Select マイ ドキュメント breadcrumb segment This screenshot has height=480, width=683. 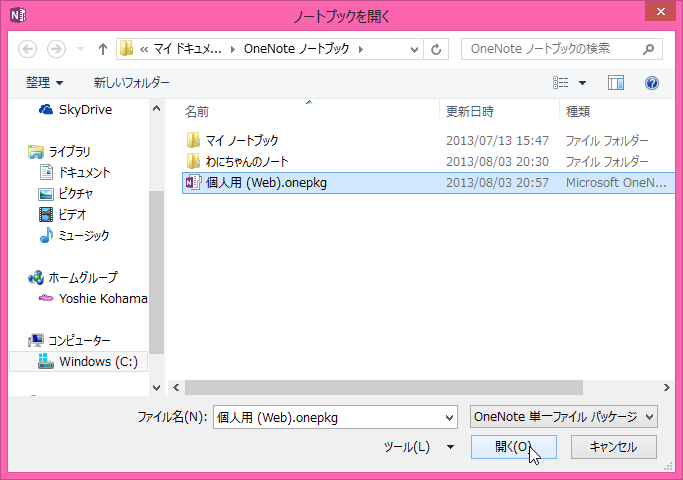coord(187,49)
